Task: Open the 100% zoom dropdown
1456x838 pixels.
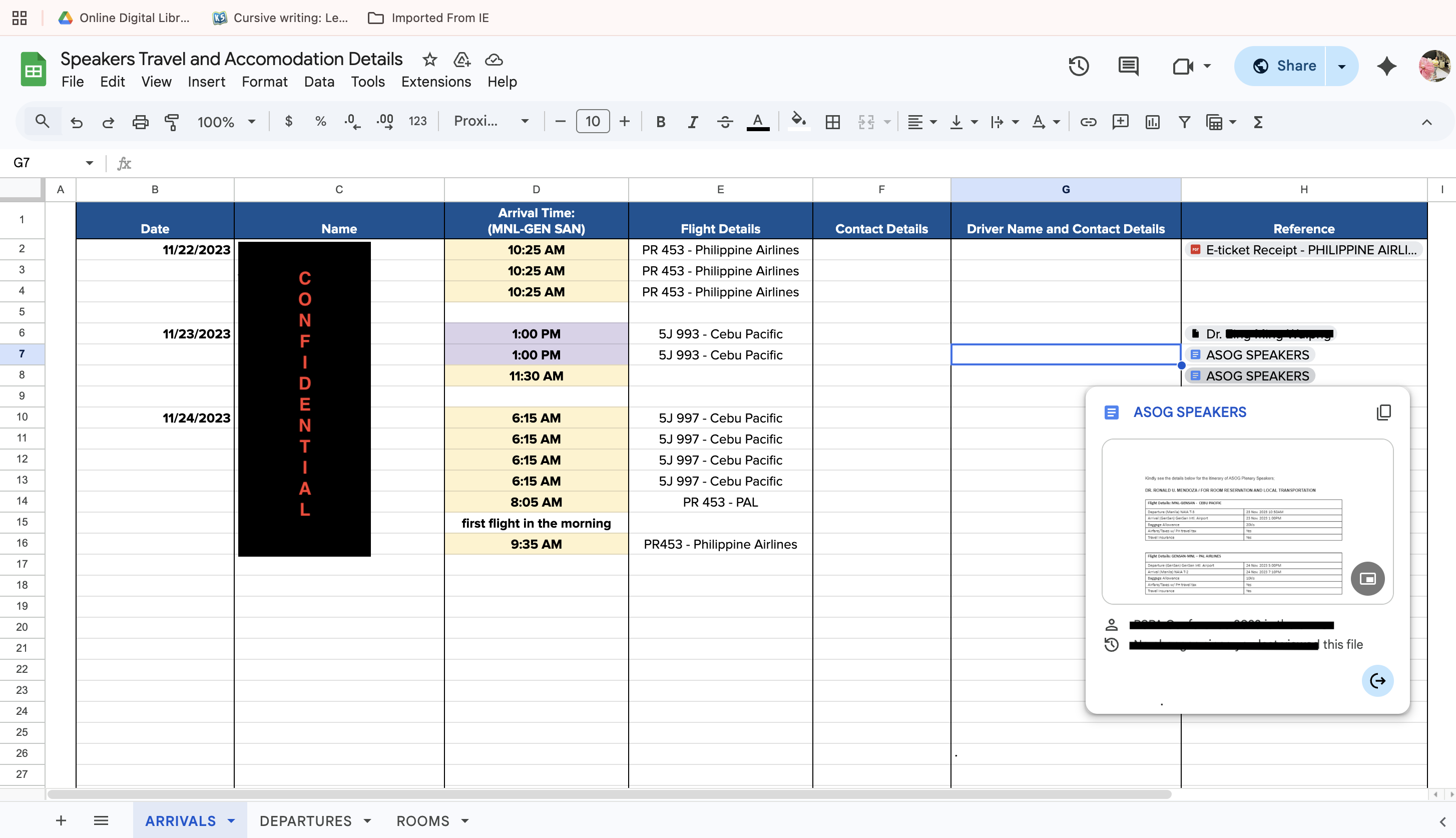Action: (x=226, y=122)
